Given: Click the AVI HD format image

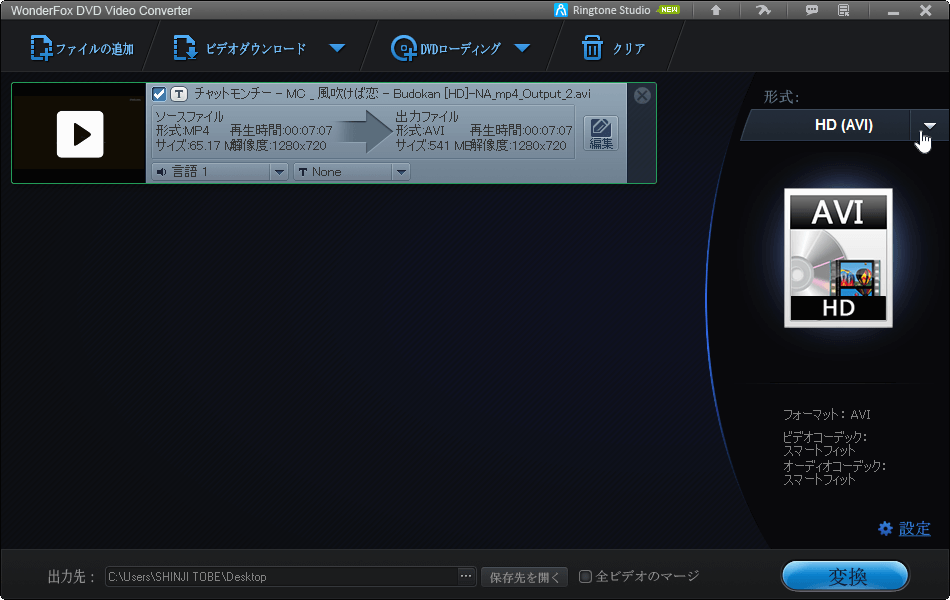Looking at the screenshot, I should (x=839, y=258).
